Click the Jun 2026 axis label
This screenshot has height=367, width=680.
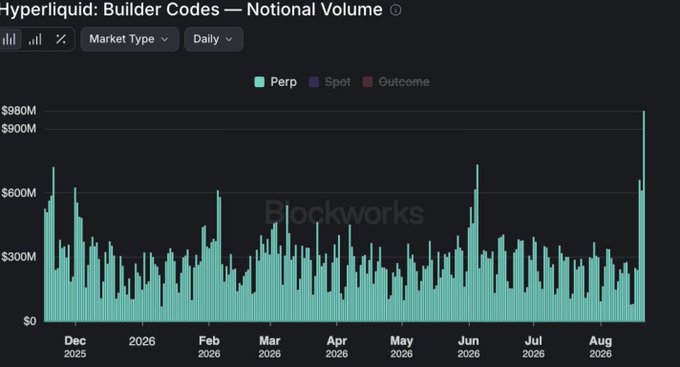(468, 347)
